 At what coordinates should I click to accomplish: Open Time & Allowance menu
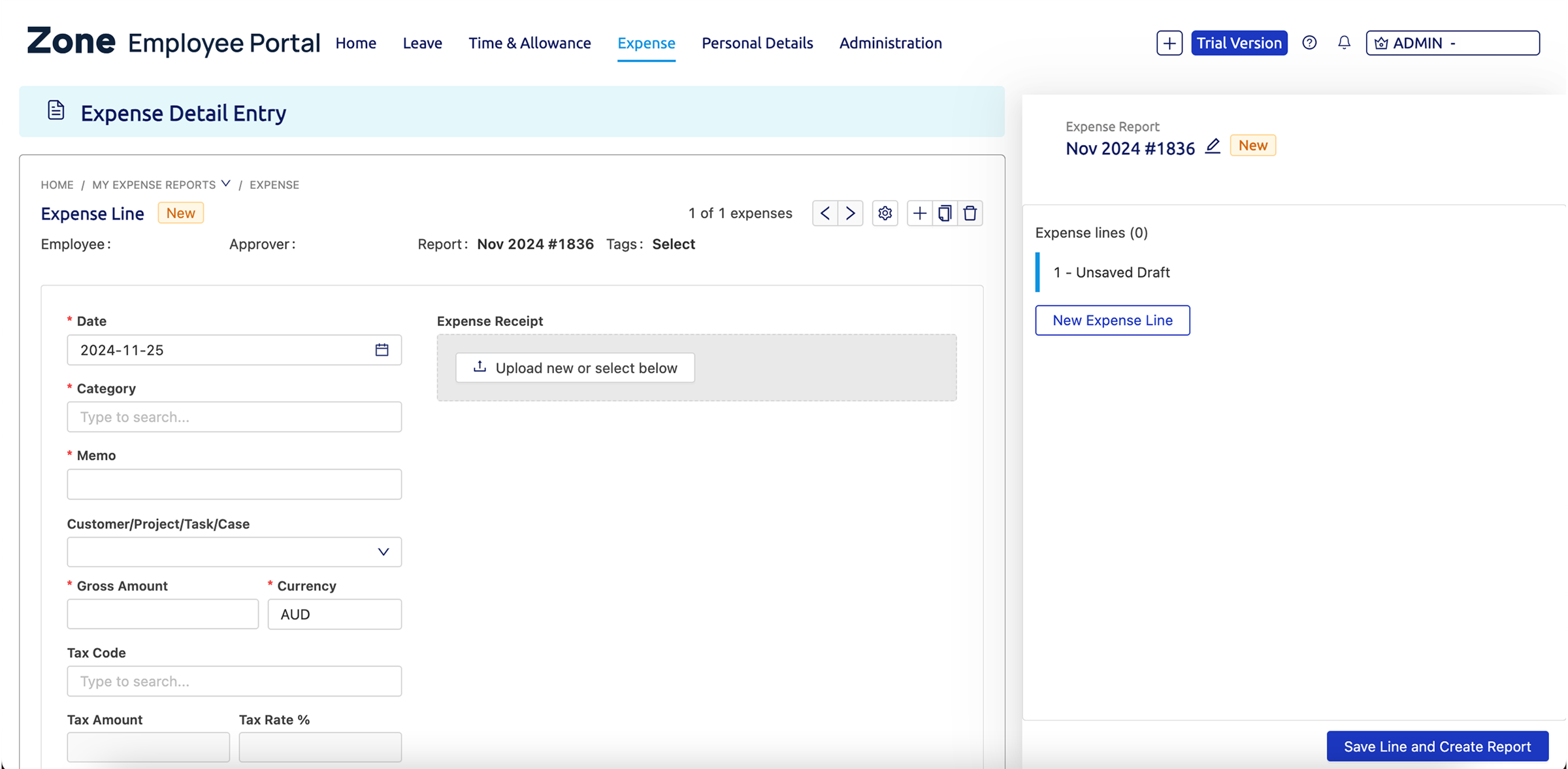pos(529,43)
